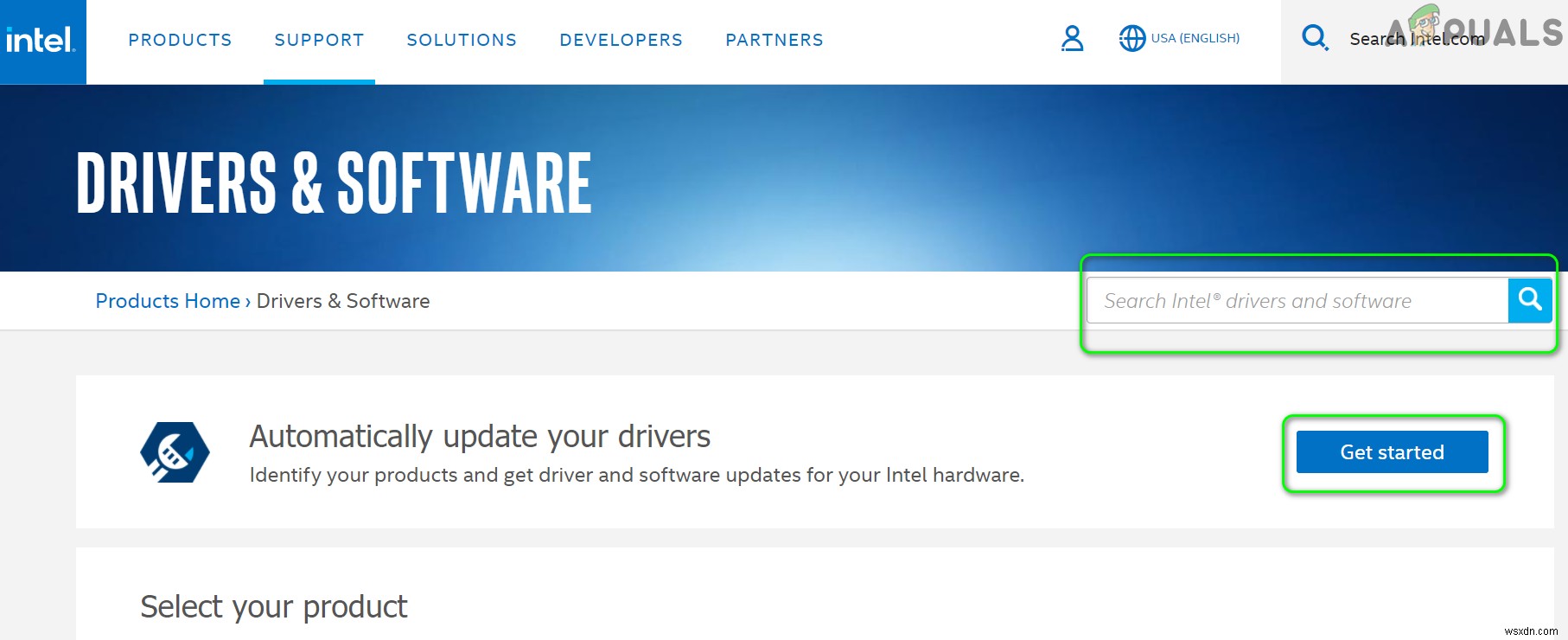Focus the Search Intel drivers and software field
1568x640 pixels.
pos(1297,300)
